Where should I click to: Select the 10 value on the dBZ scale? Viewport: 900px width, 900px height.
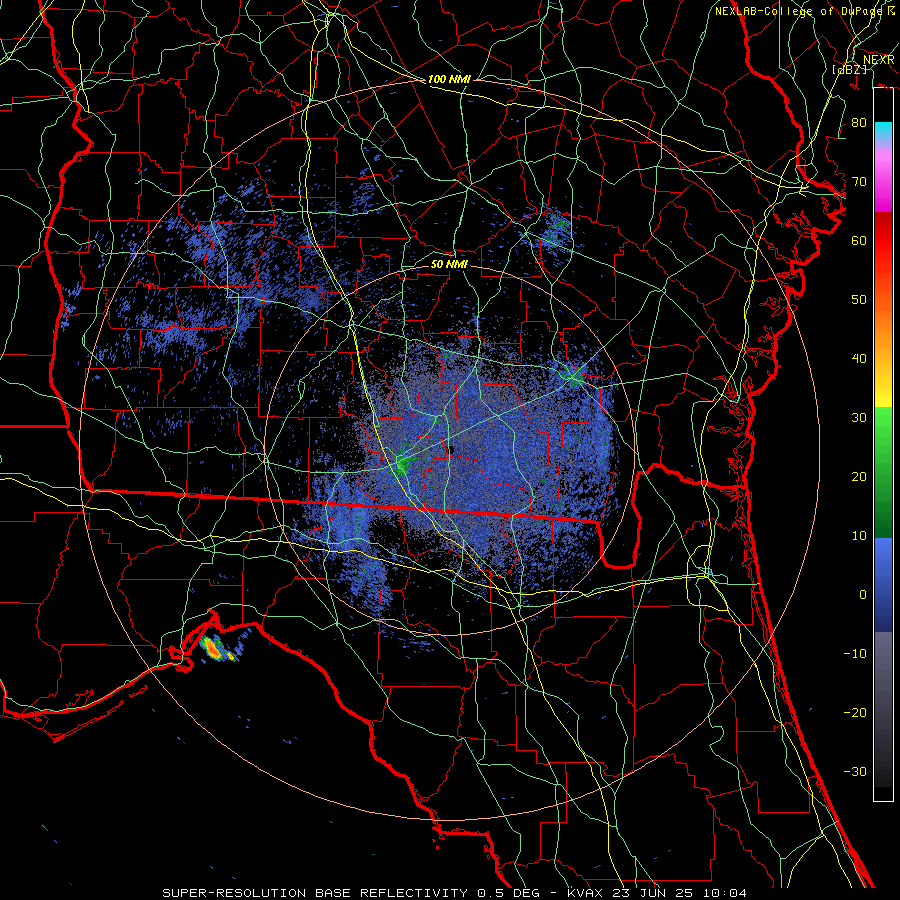(859, 536)
